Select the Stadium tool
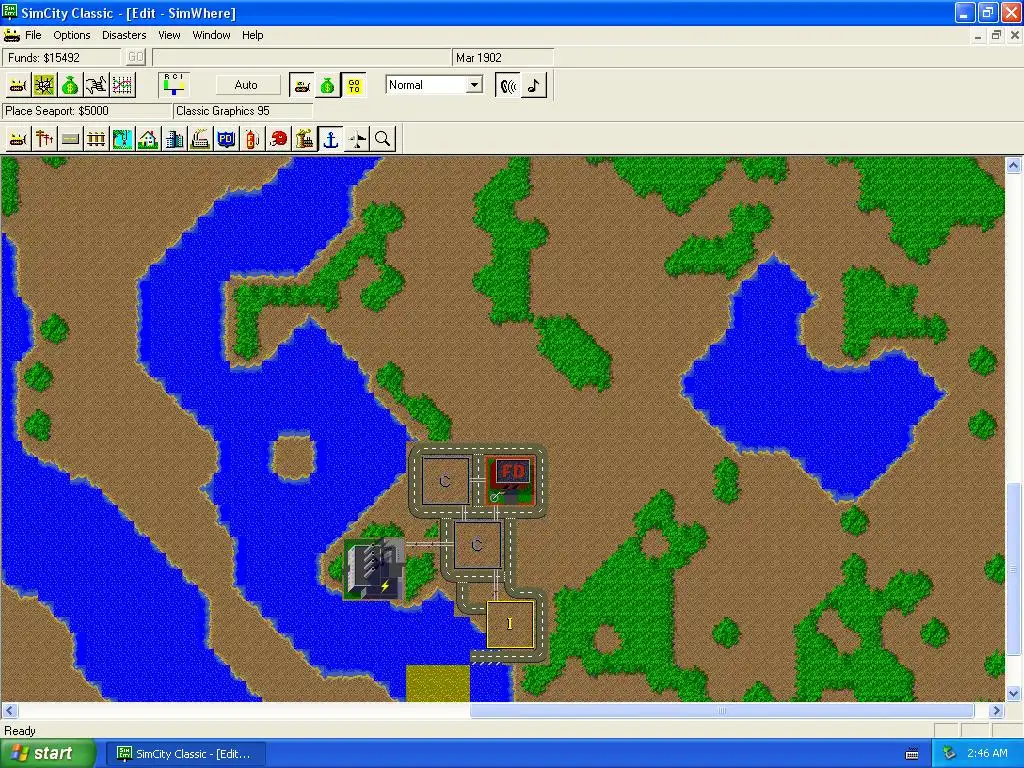Viewport: 1024px width, 768px height. [279, 139]
